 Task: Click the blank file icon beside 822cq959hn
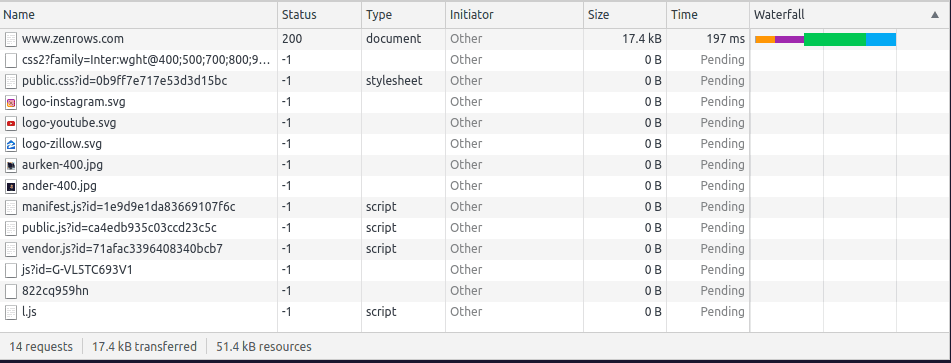tap(11, 291)
